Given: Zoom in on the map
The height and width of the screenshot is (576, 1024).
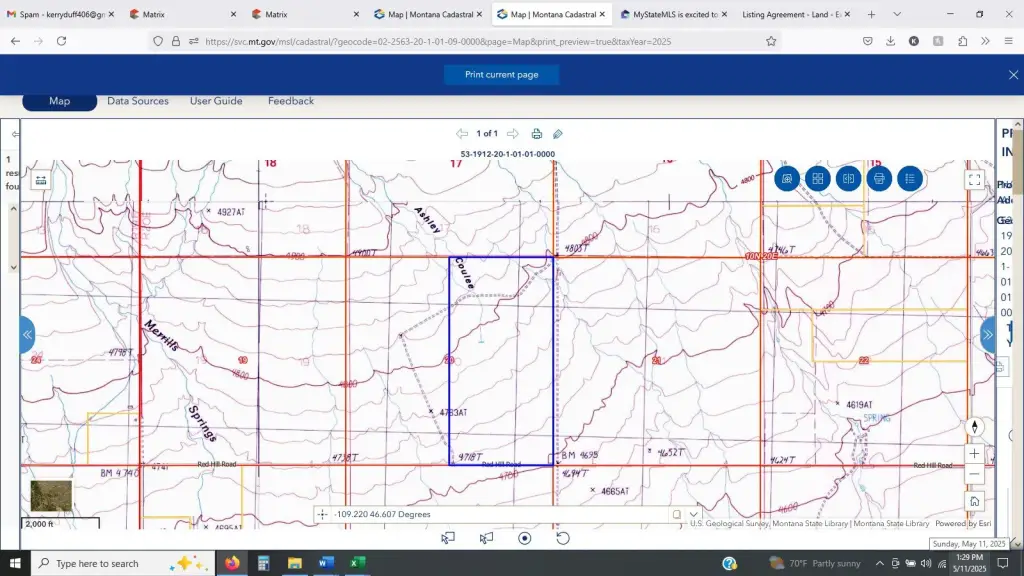Looking at the screenshot, I should pyautogui.click(x=974, y=453).
